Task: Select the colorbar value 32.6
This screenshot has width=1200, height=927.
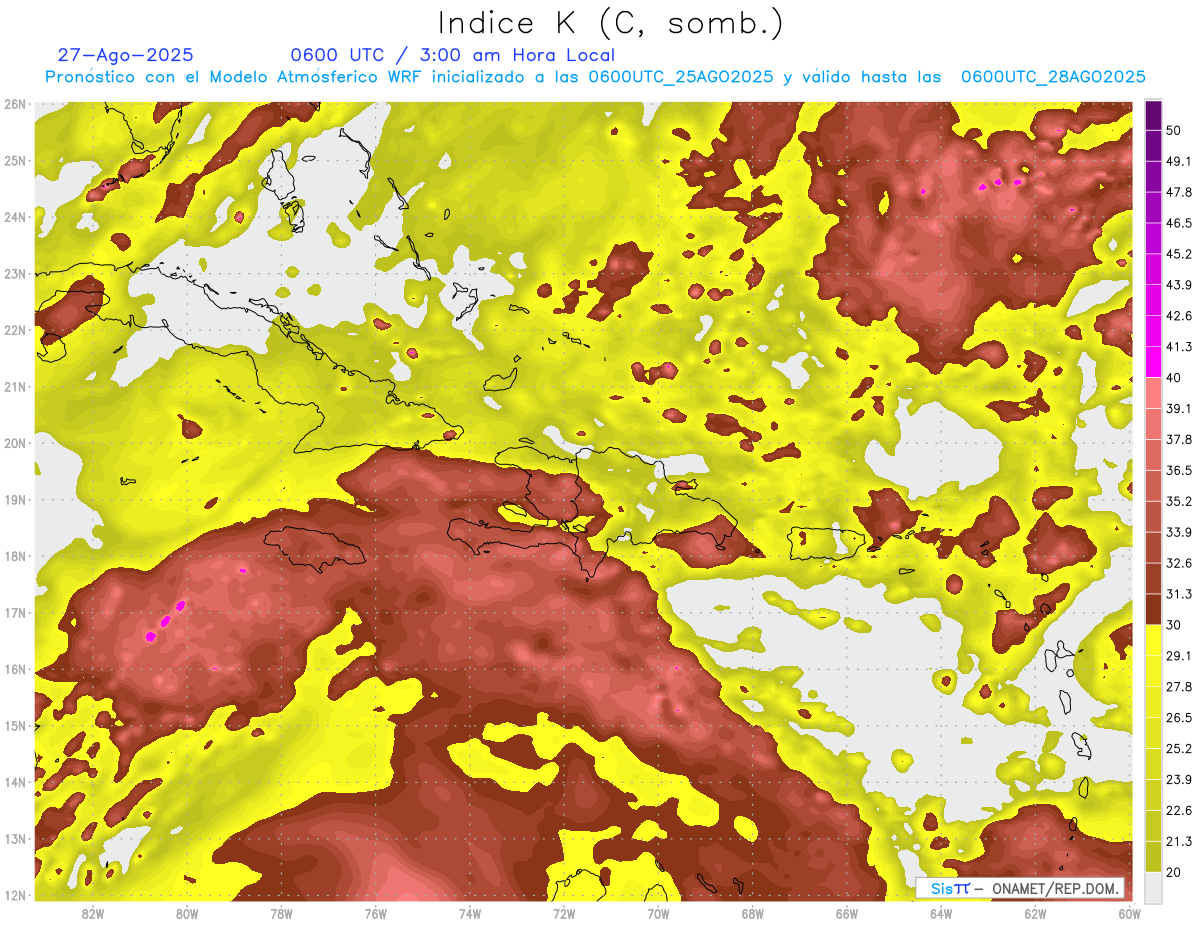Action: 1179,563
